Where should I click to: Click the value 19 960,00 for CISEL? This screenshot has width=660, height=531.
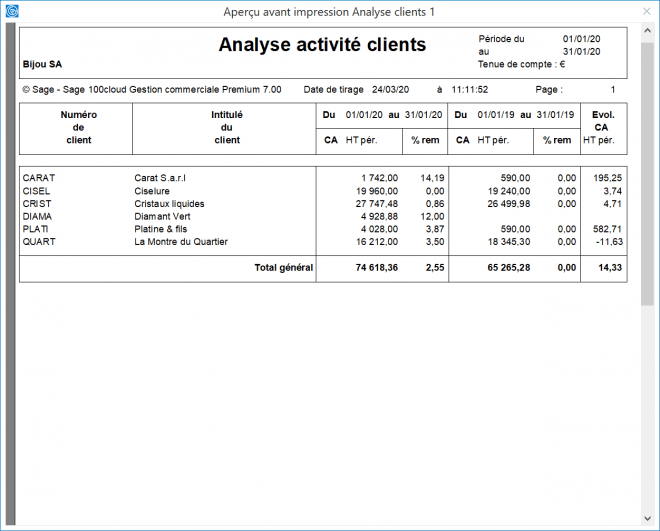point(377,191)
